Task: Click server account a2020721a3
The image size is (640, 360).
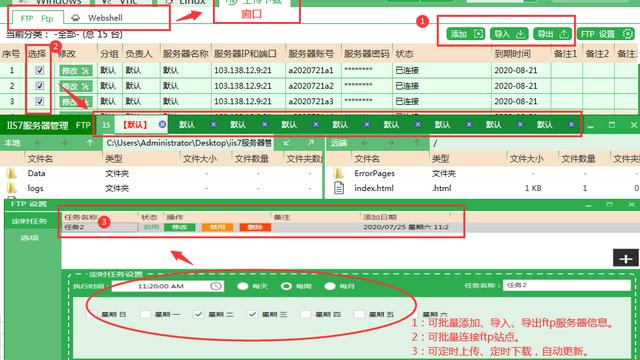Action: pos(311,101)
